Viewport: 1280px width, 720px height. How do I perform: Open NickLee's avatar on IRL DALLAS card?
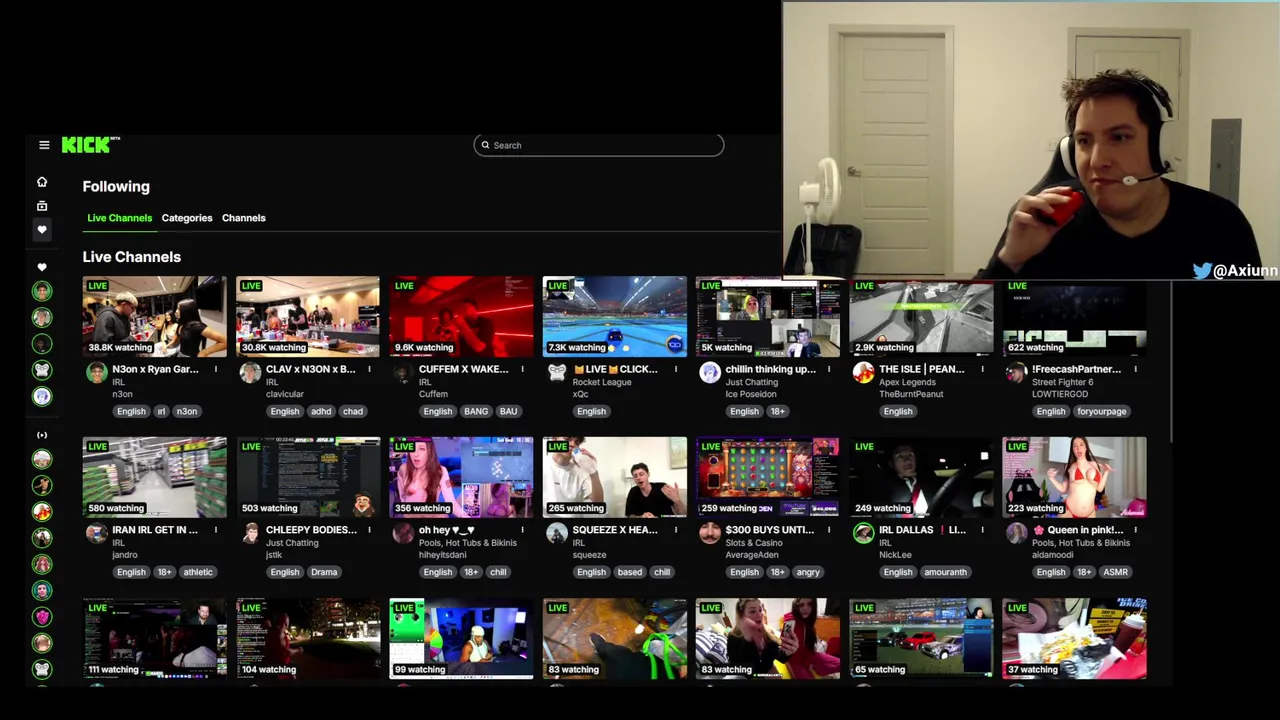[x=863, y=534]
